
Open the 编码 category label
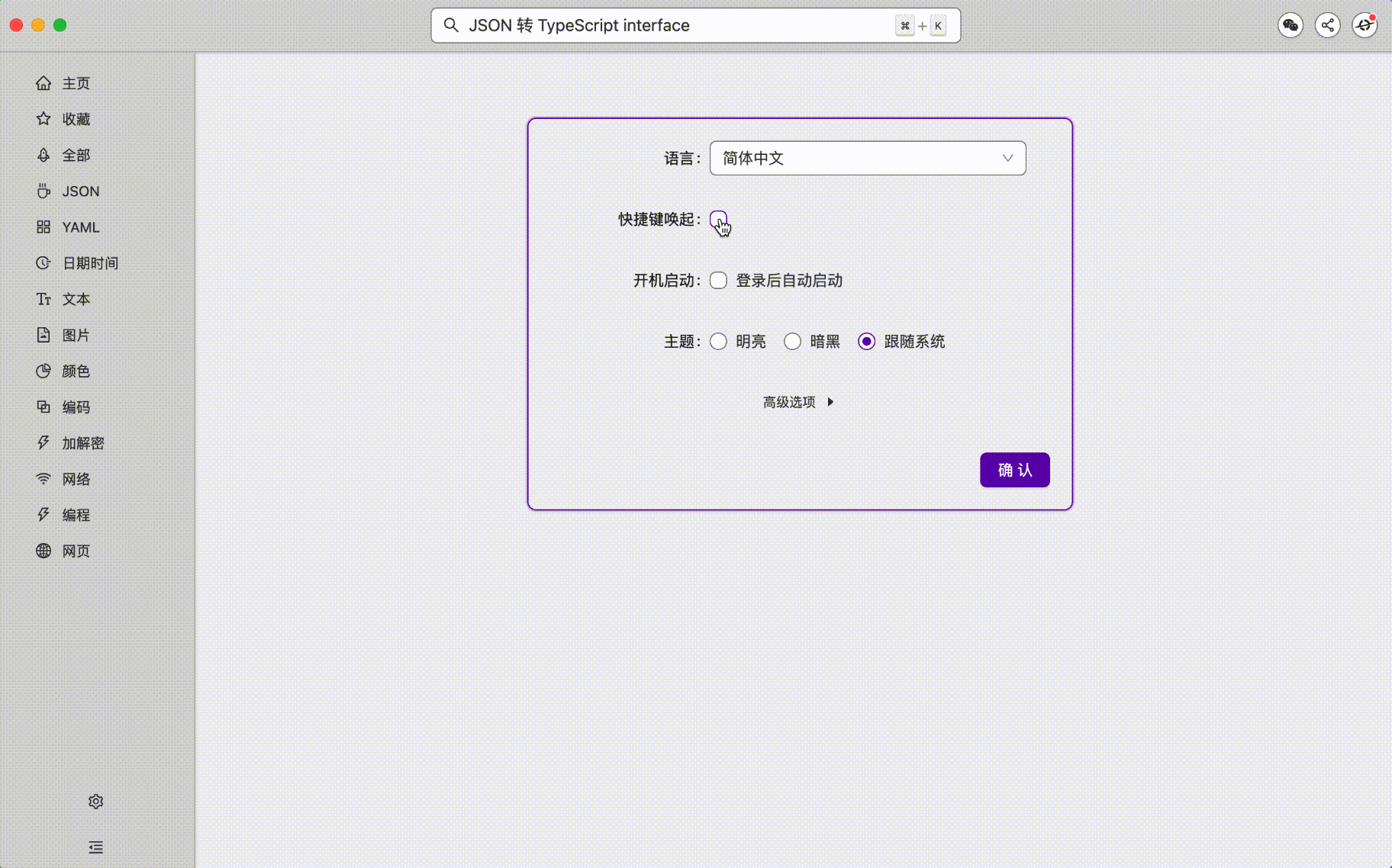click(76, 407)
